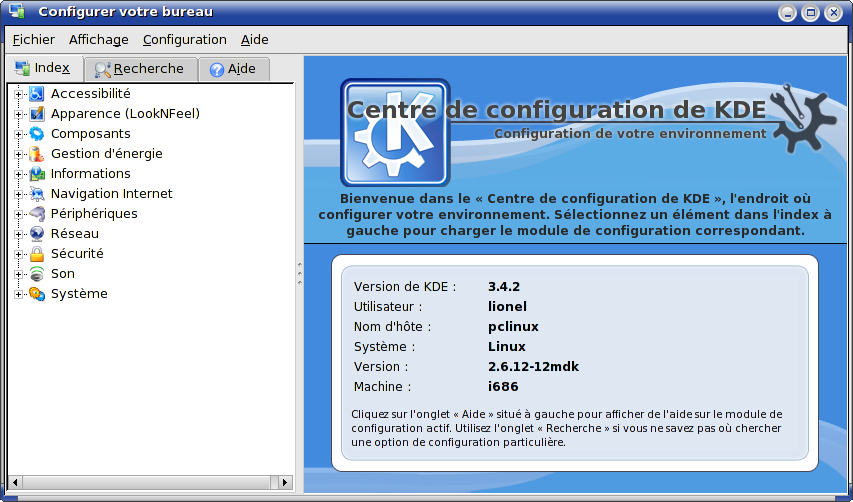Screen dimensions: 853x502
Task: Open the Affichage menu
Action: pos(98,40)
